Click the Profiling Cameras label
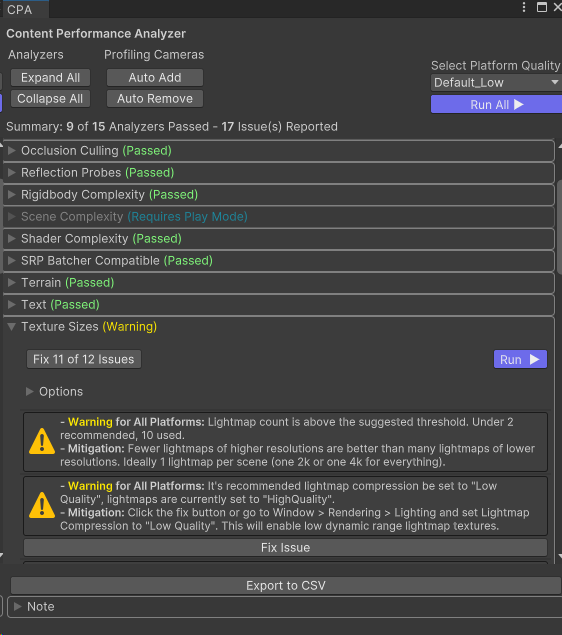The image size is (562, 635). (x=154, y=55)
